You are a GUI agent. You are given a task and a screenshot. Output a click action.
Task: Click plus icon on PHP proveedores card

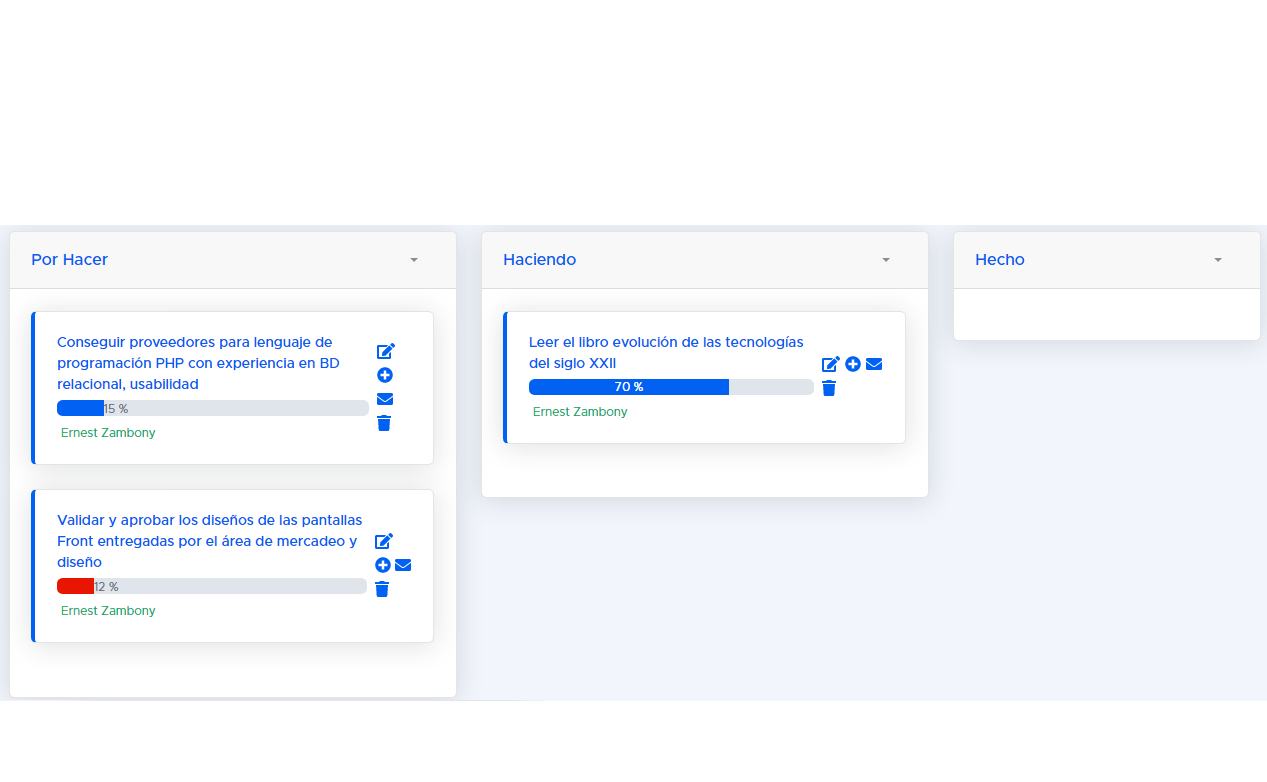(385, 375)
